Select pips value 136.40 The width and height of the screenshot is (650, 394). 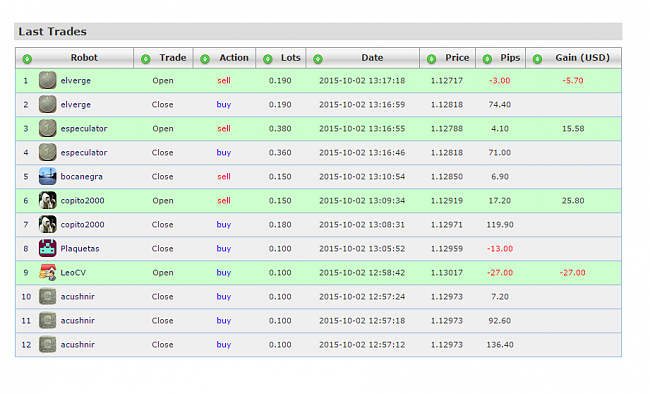[x=500, y=345]
